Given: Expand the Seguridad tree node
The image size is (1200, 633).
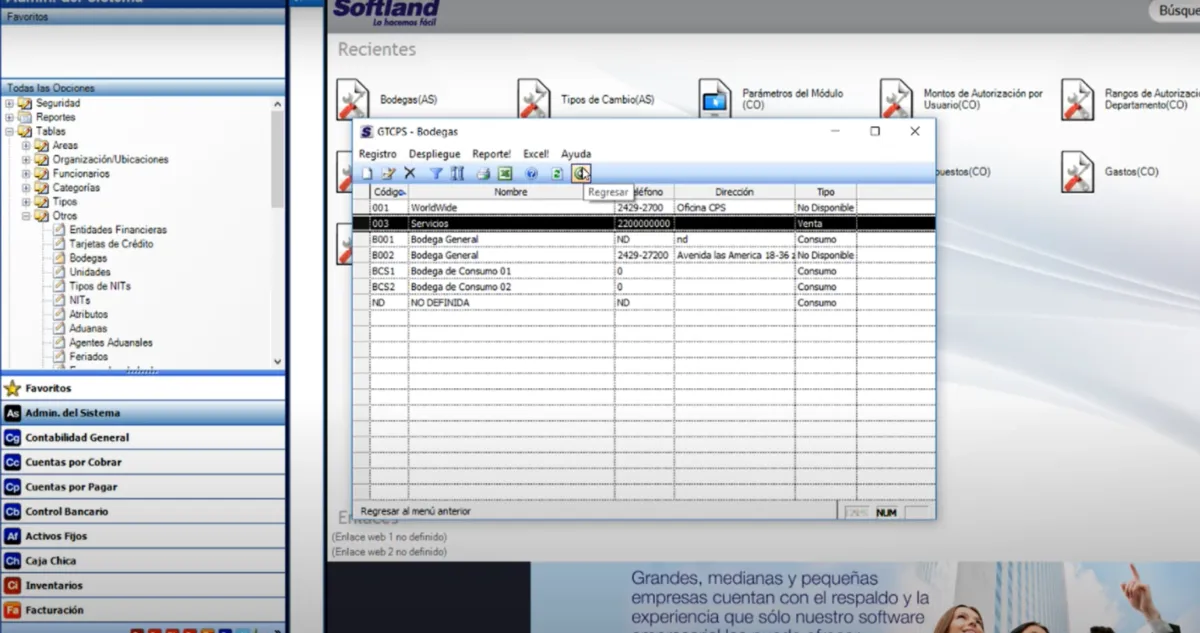Looking at the screenshot, I should [10, 103].
